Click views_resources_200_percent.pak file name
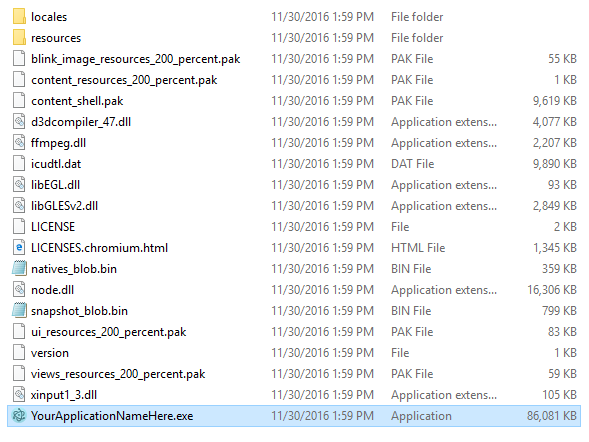 click(x=118, y=374)
